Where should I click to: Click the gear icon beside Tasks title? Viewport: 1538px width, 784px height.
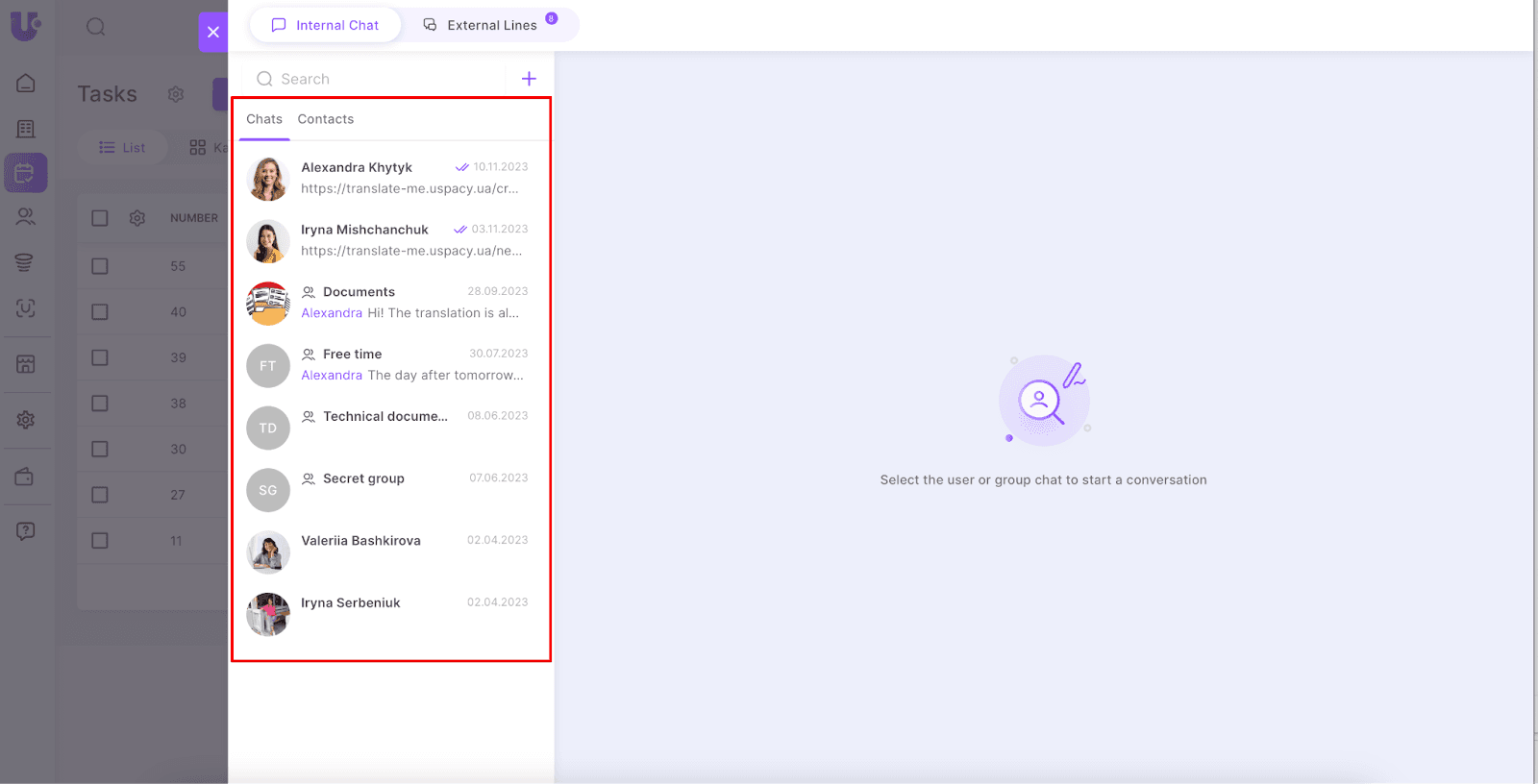click(x=176, y=94)
